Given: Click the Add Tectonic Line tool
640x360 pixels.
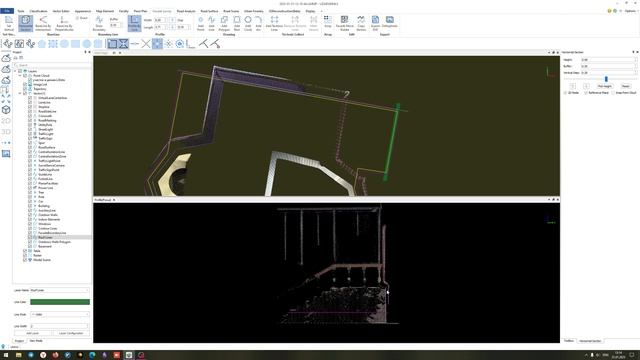Looking at the screenshot, I should [x=274, y=23].
